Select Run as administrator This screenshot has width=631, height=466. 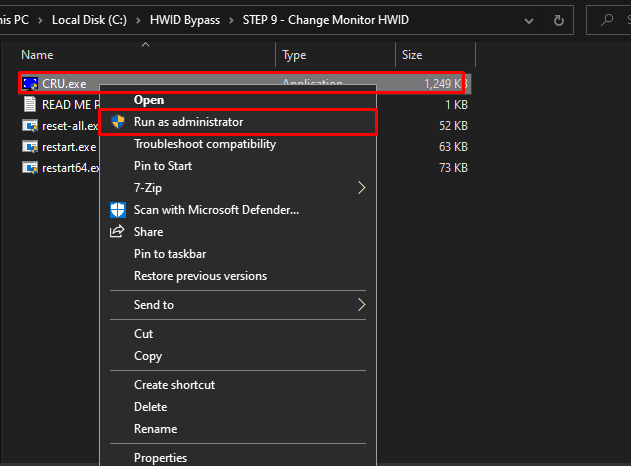[238, 122]
